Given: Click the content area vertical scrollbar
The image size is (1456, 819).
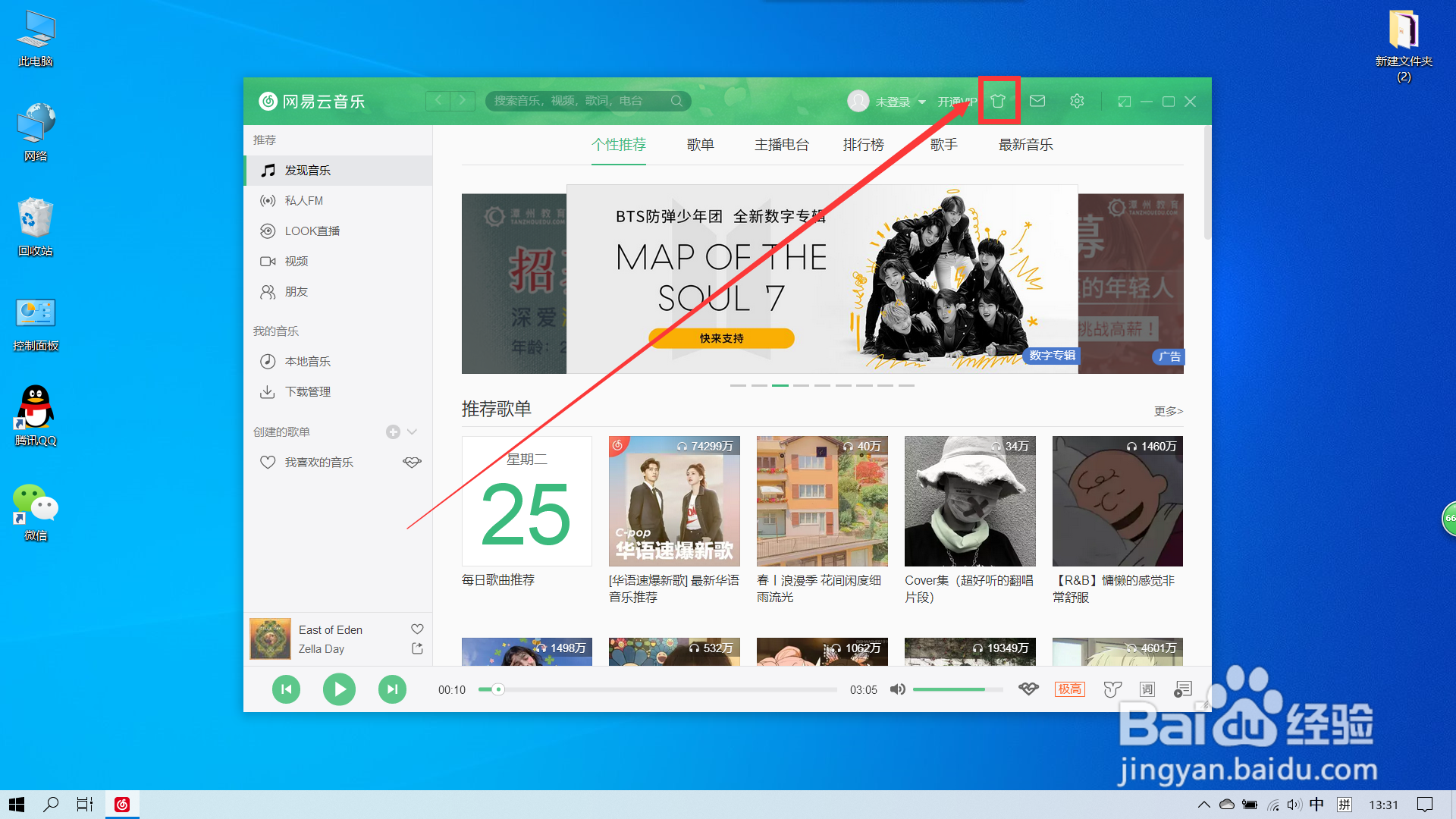Looking at the screenshot, I should pos(1207,184).
